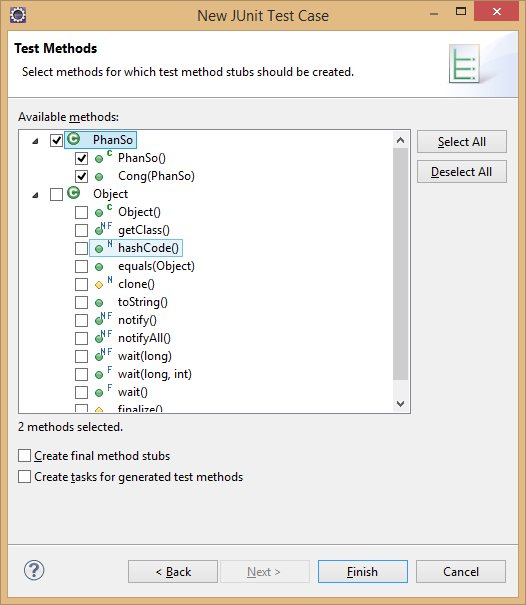Select the hashCode() tree item
526x605 pixels.
[x=136, y=248]
